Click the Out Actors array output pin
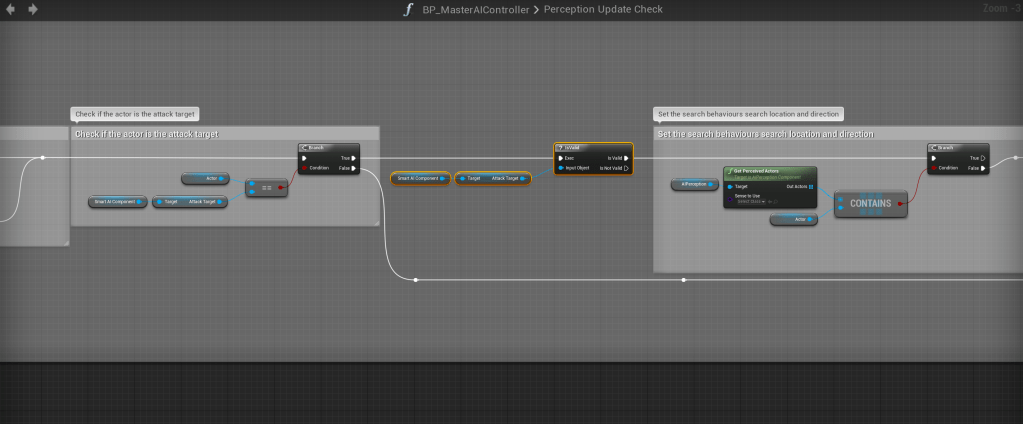 [x=811, y=186]
